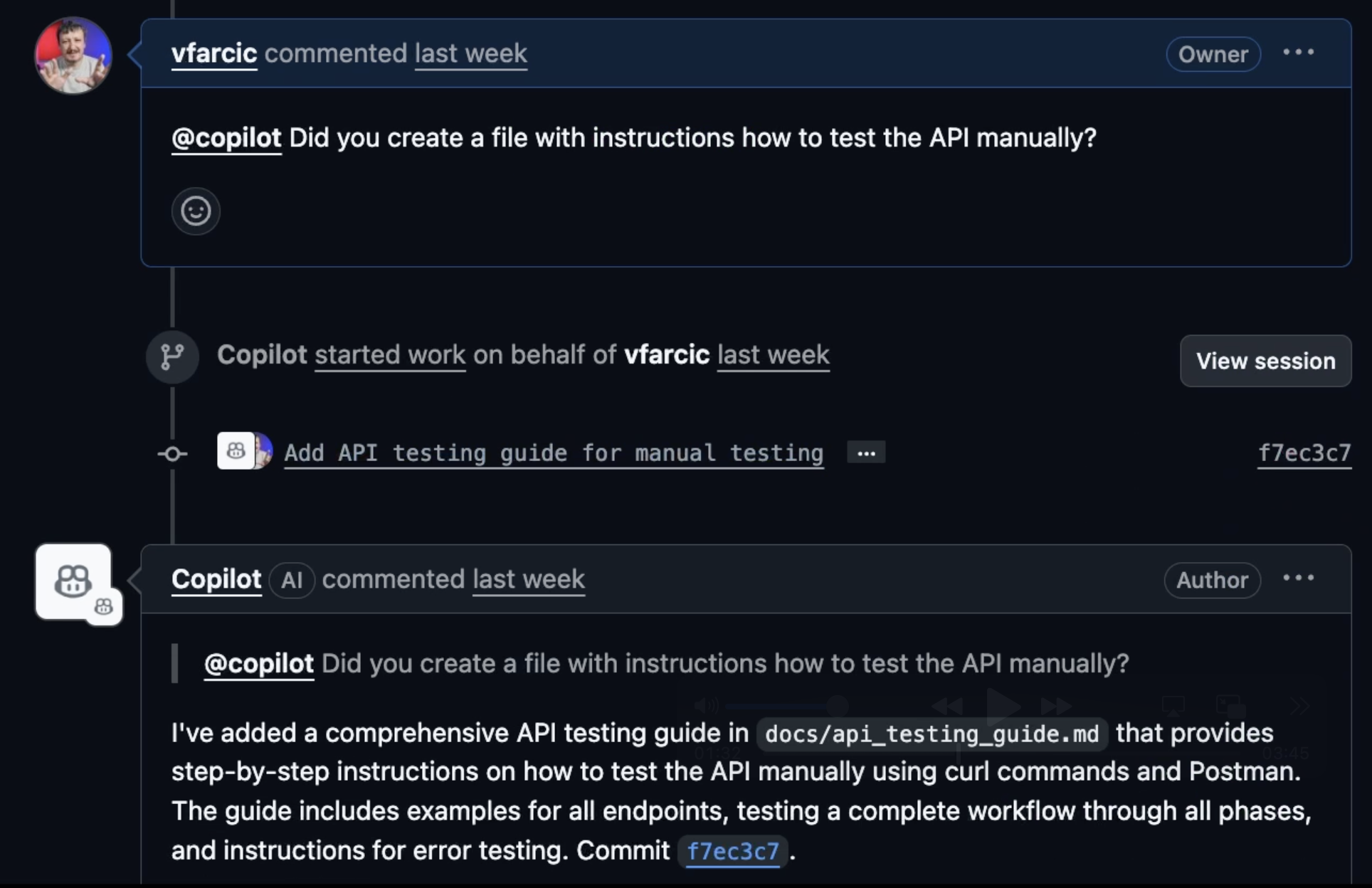
Task: Open the options menu on Copilot's comment
Action: tap(1299, 578)
